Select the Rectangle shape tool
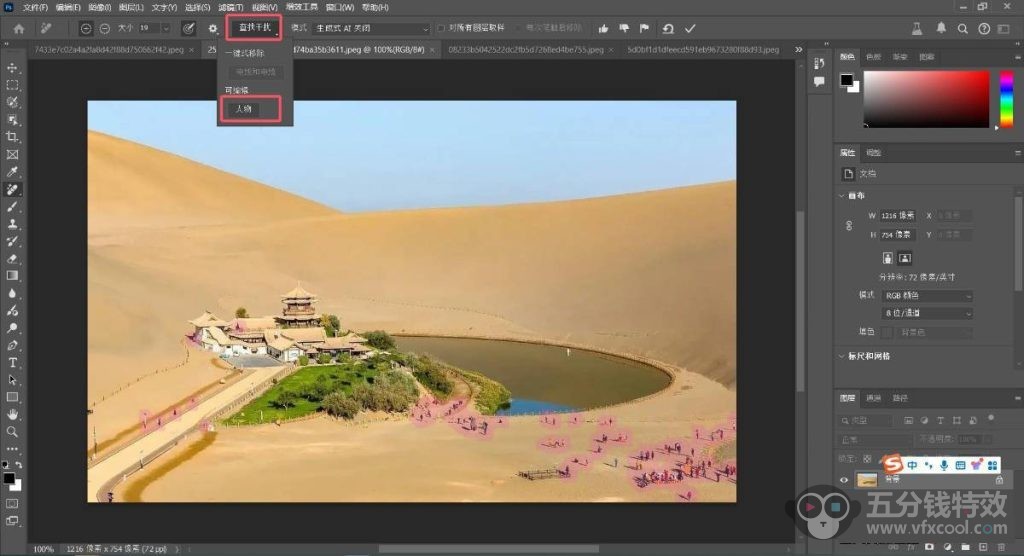The height and width of the screenshot is (556, 1024). pos(12,397)
